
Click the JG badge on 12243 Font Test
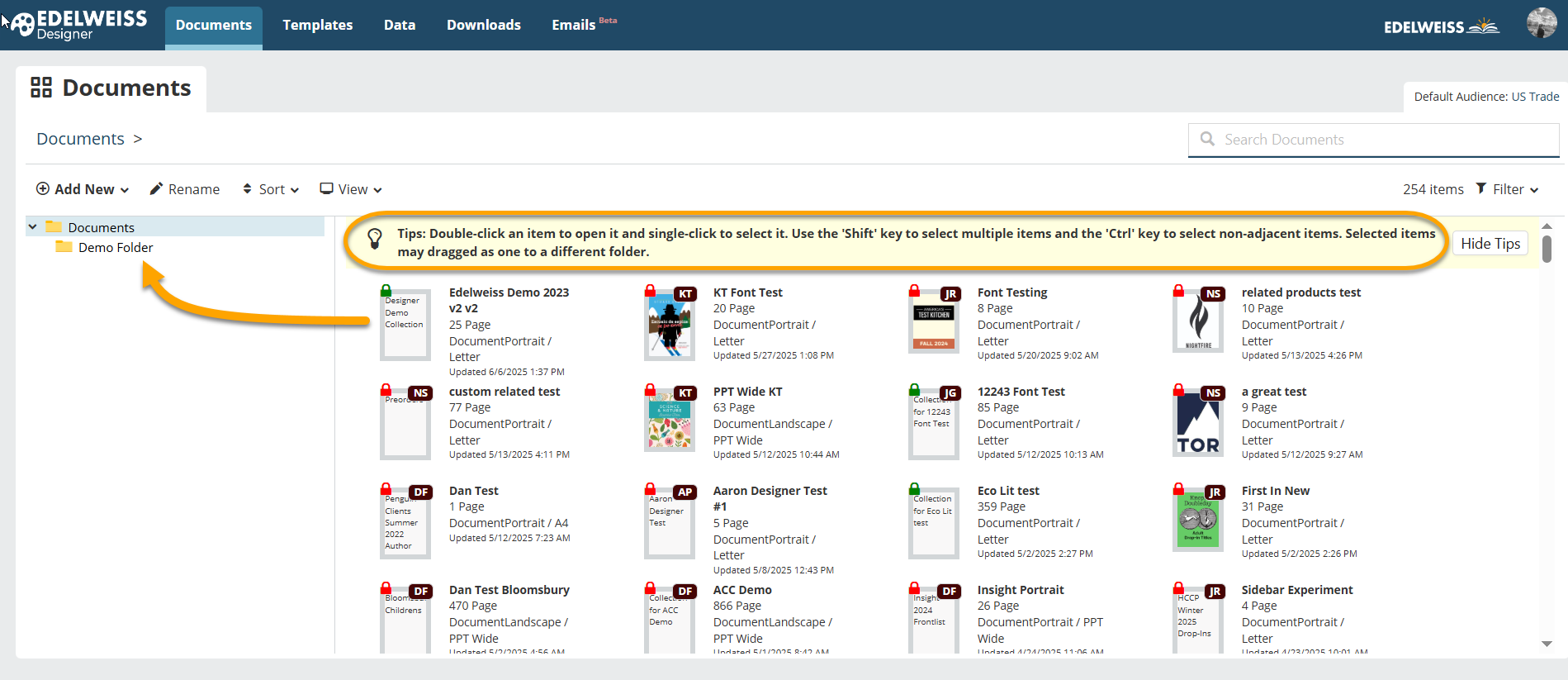950,392
